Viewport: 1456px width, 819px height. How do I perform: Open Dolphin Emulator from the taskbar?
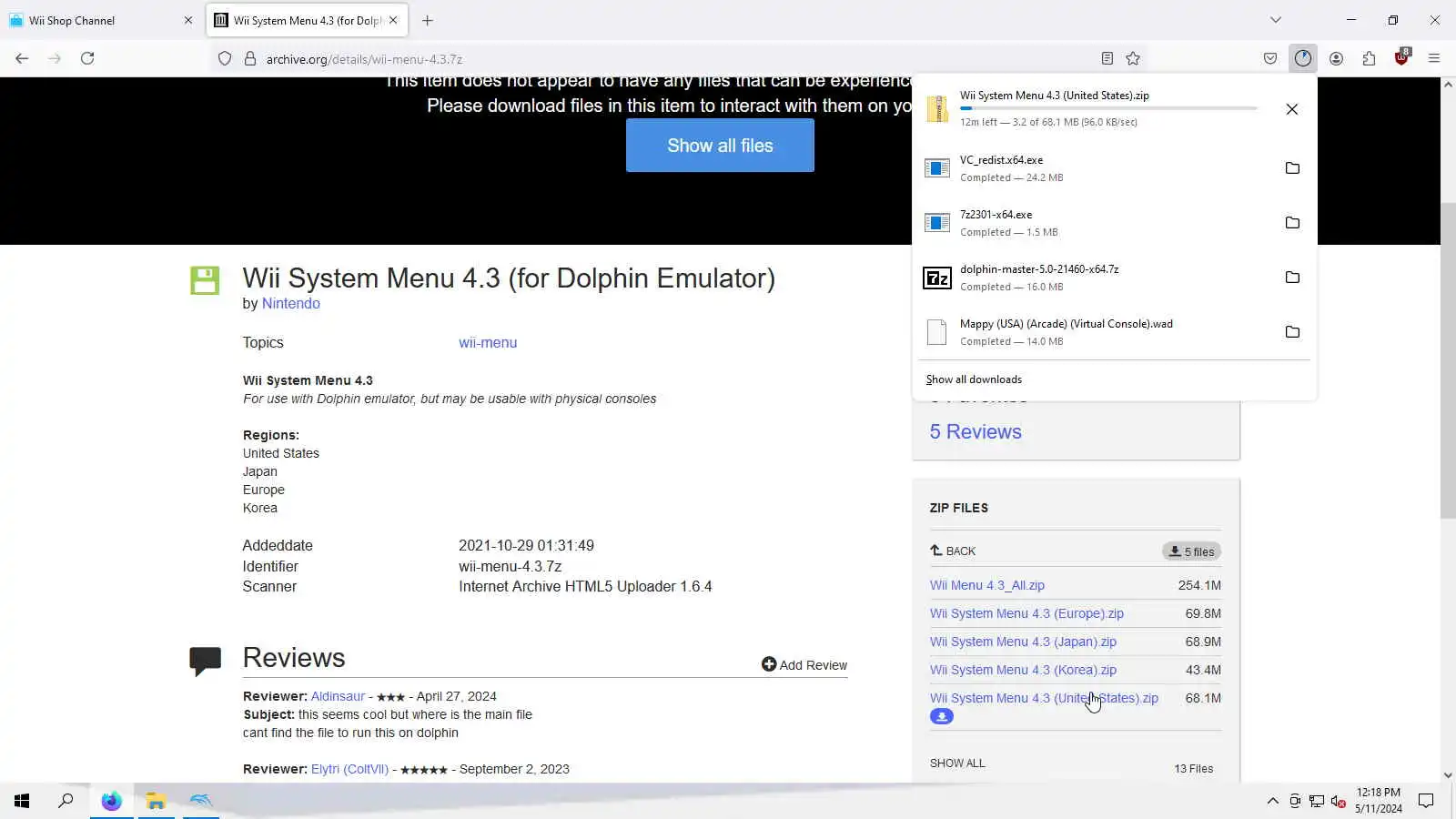[x=200, y=801]
